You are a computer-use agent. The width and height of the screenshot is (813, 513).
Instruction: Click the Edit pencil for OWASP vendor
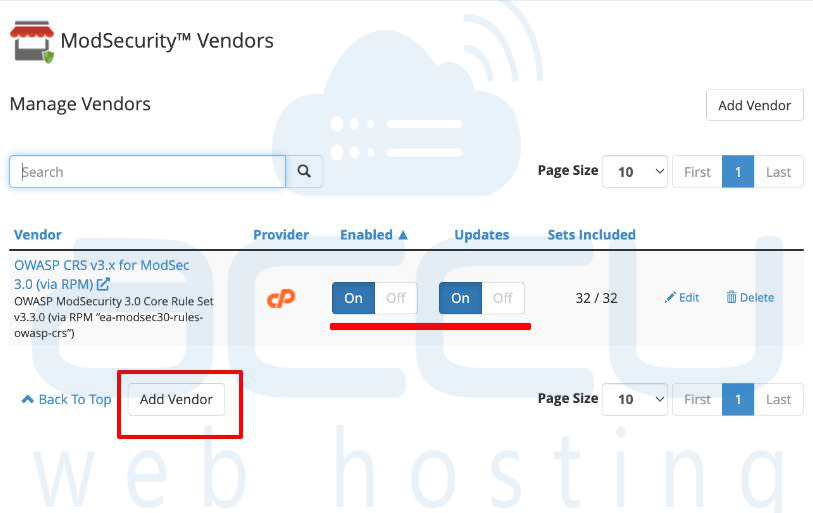click(682, 297)
